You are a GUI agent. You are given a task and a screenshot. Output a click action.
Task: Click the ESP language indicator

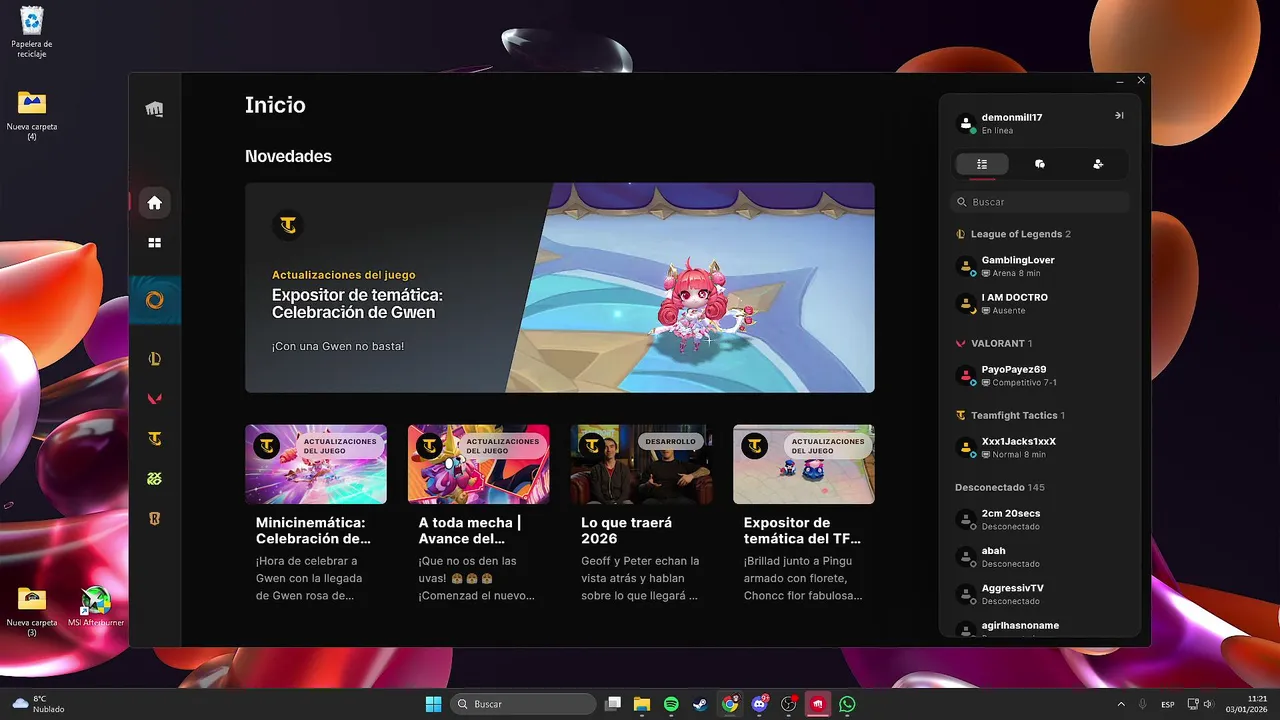(x=1168, y=704)
